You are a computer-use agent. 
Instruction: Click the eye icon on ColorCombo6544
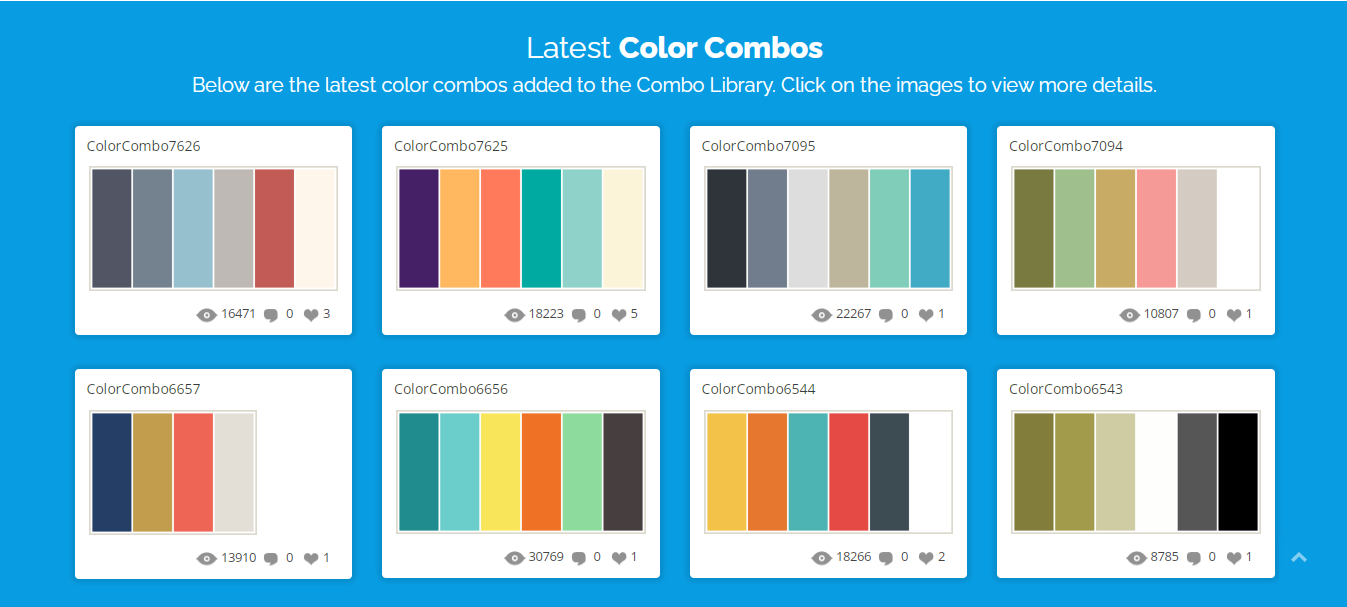[x=821, y=559]
